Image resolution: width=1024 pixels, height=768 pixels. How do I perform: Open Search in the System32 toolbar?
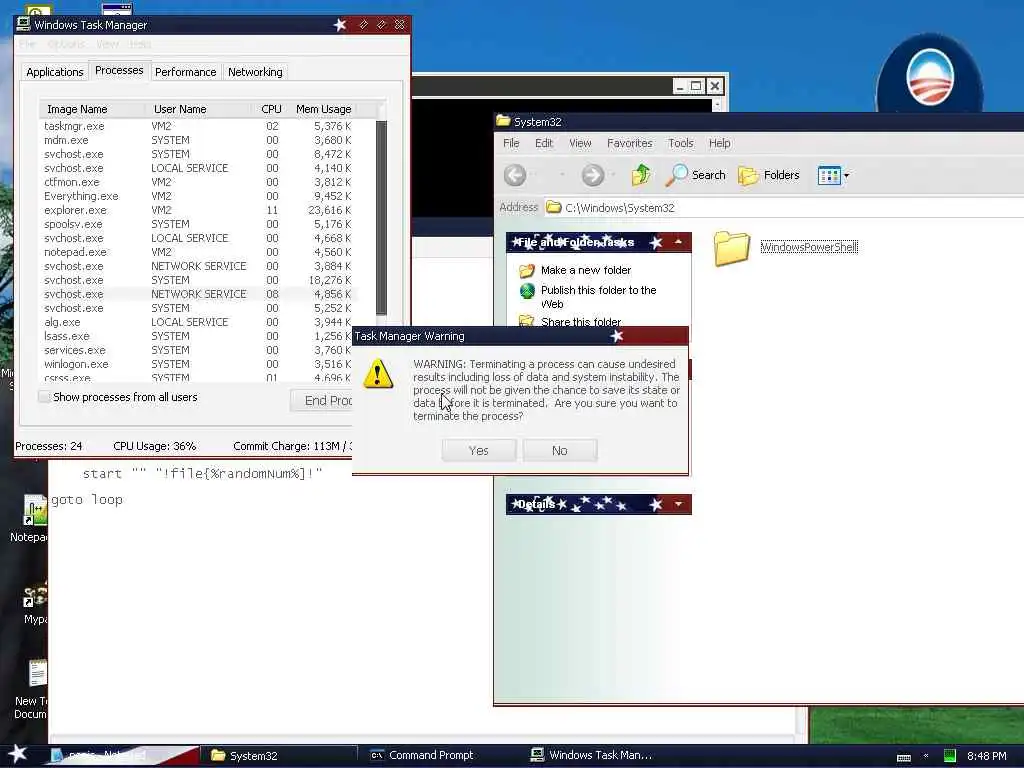(x=696, y=175)
